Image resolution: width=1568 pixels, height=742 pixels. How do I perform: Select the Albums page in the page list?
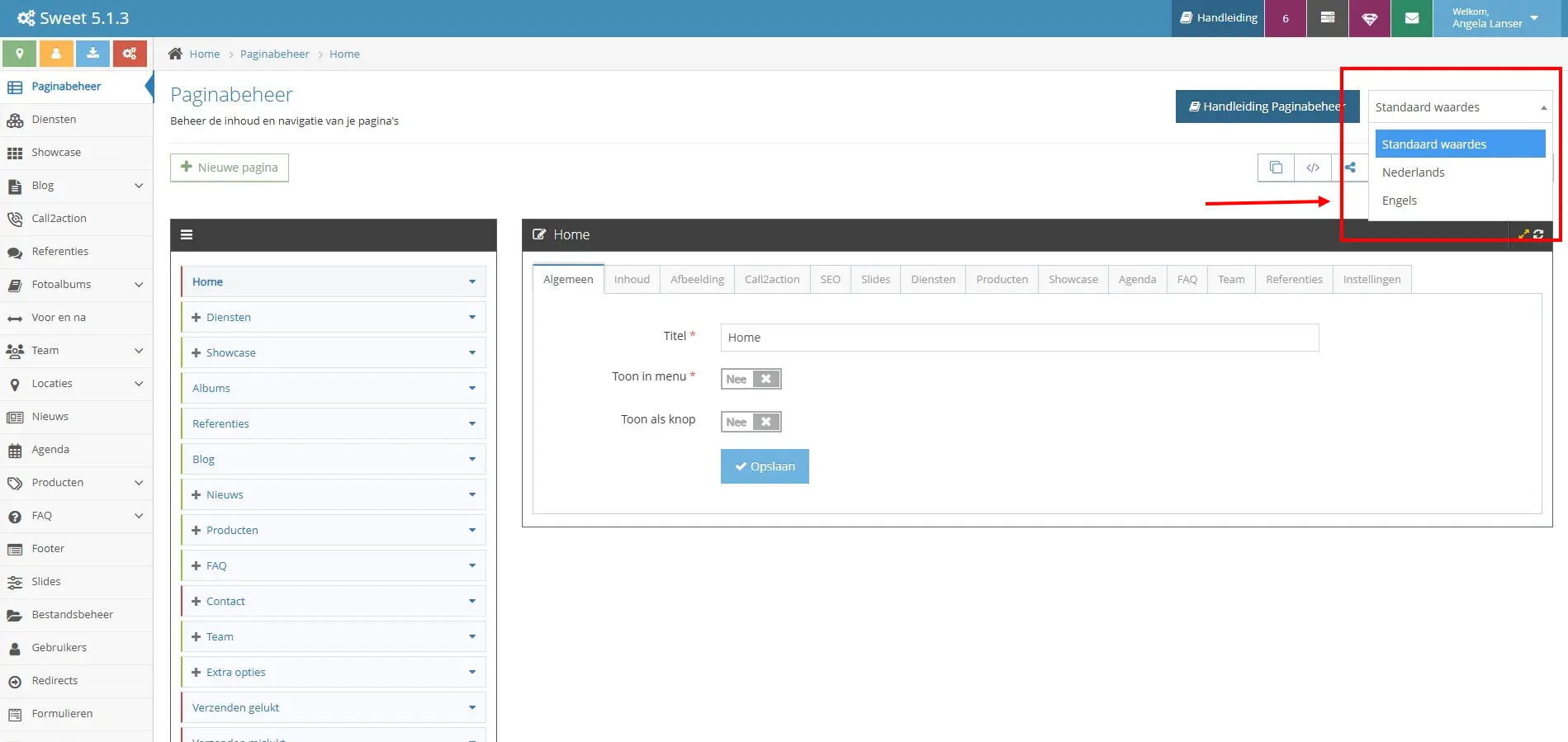[333, 389]
